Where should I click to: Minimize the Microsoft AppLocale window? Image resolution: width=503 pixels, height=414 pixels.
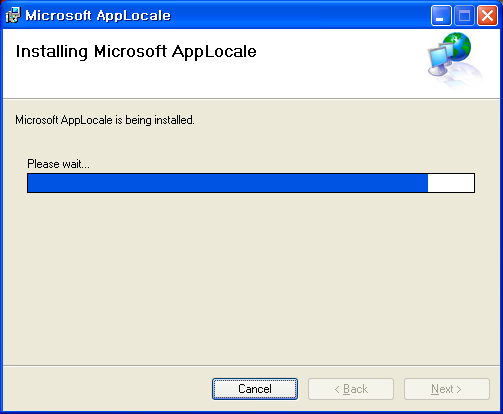[441, 15]
